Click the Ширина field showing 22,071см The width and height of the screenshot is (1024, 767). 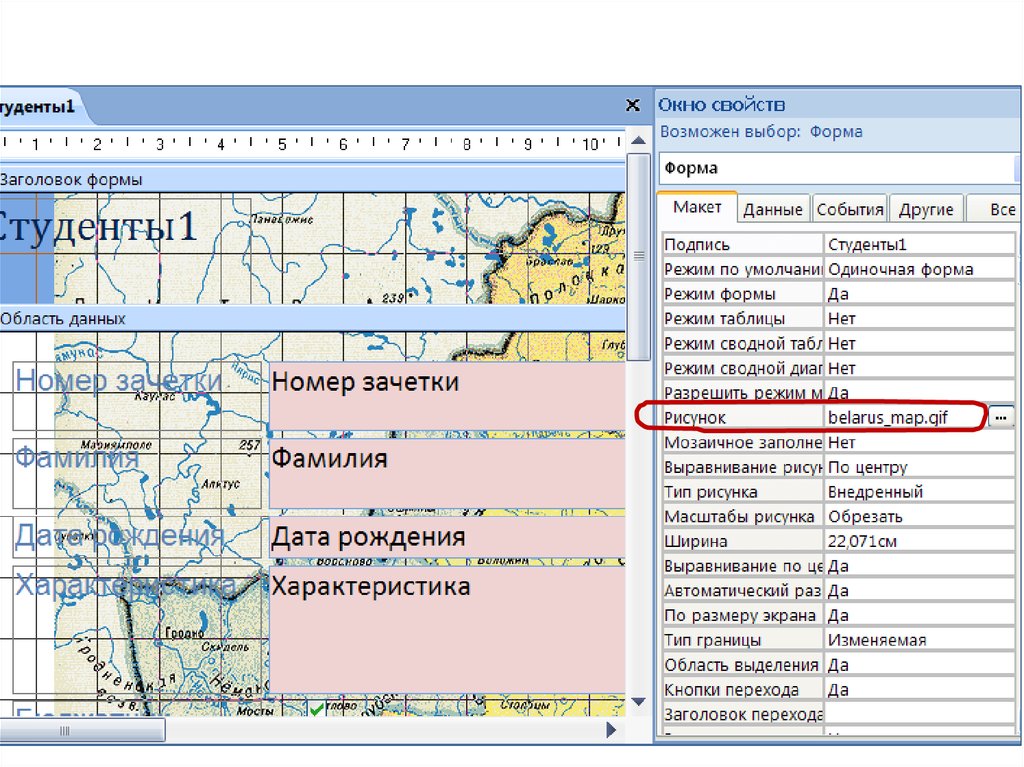click(920, 541)
